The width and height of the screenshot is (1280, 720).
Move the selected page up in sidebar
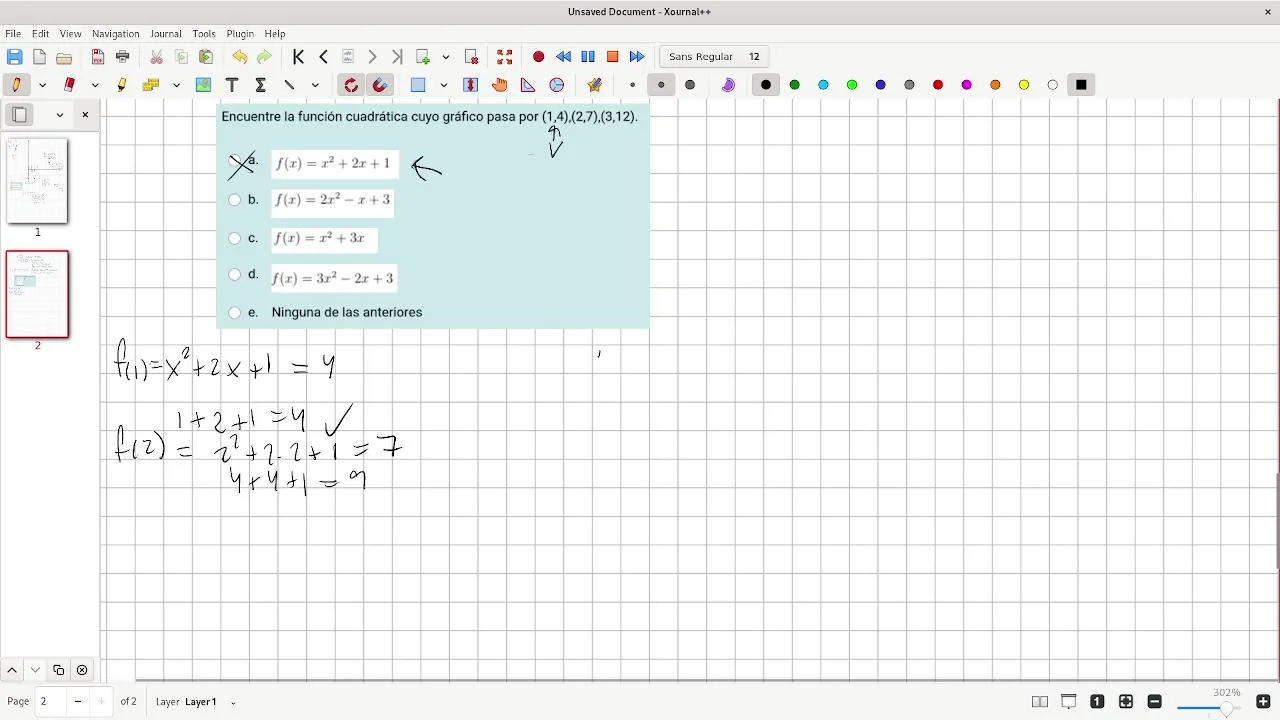[x=12, y=670]
